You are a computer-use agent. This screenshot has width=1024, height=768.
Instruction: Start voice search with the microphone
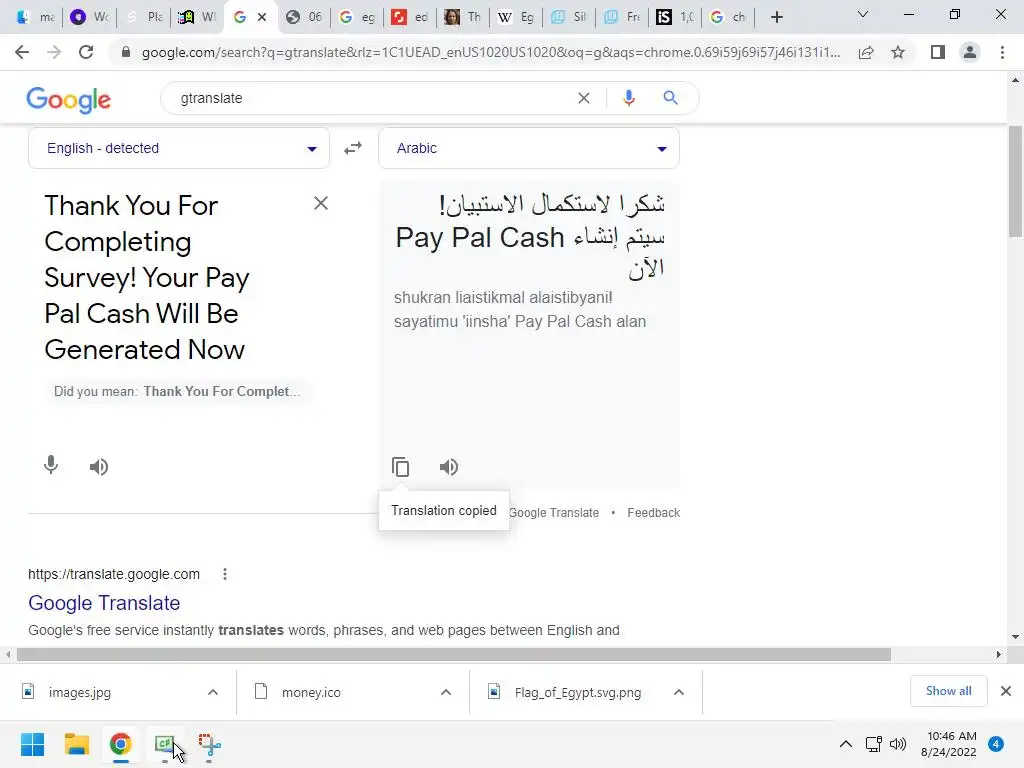628,98
